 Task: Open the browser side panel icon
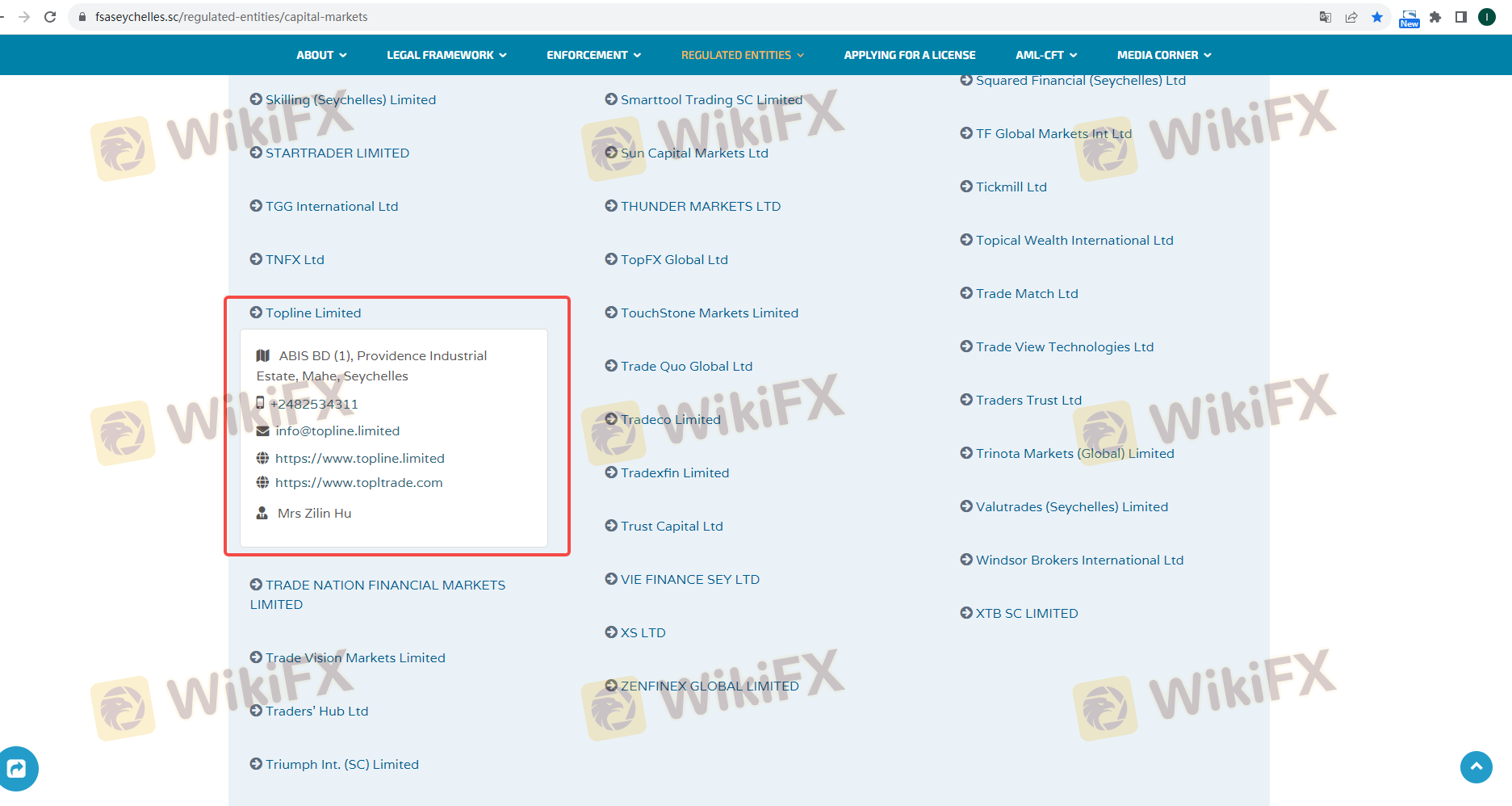[1461, 17]
